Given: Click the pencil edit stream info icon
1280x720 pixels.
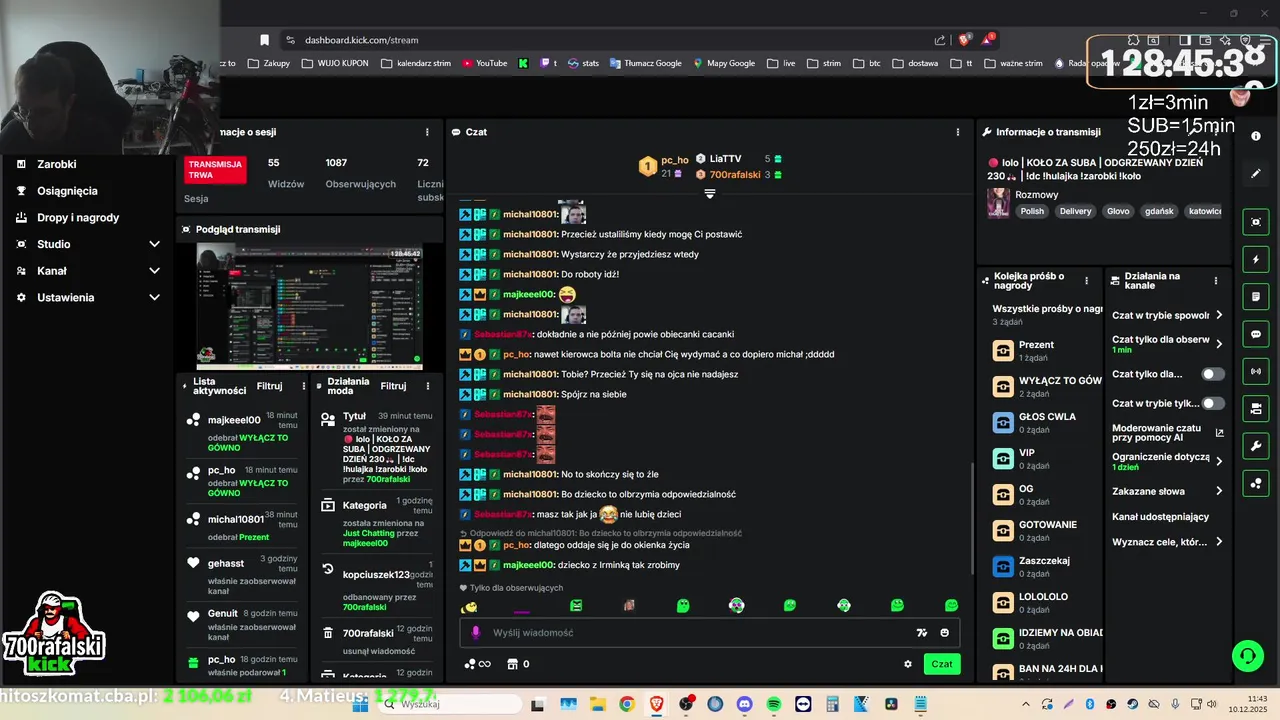Looking at the screenshot, I should click(x=1256, y=173).
